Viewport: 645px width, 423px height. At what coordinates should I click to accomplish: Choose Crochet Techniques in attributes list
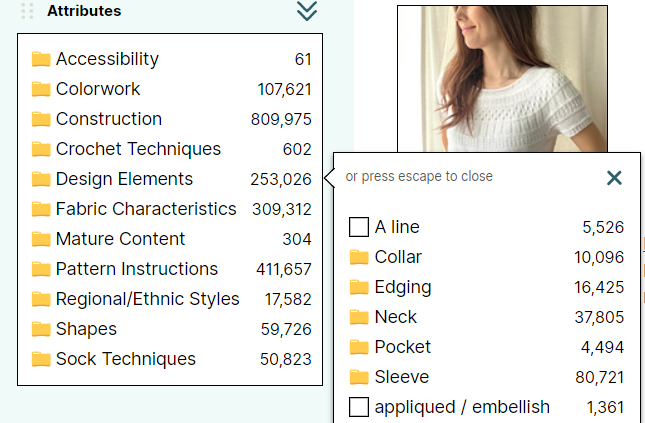[138, 149]
